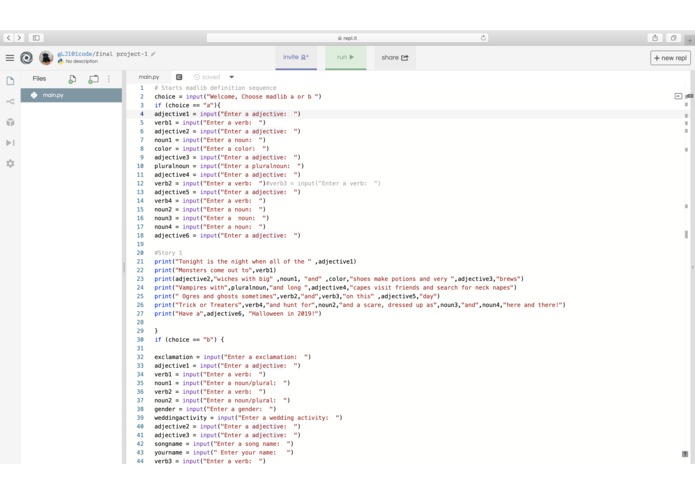
Task: Open the hamburger main menu
Action: point(10,58)
